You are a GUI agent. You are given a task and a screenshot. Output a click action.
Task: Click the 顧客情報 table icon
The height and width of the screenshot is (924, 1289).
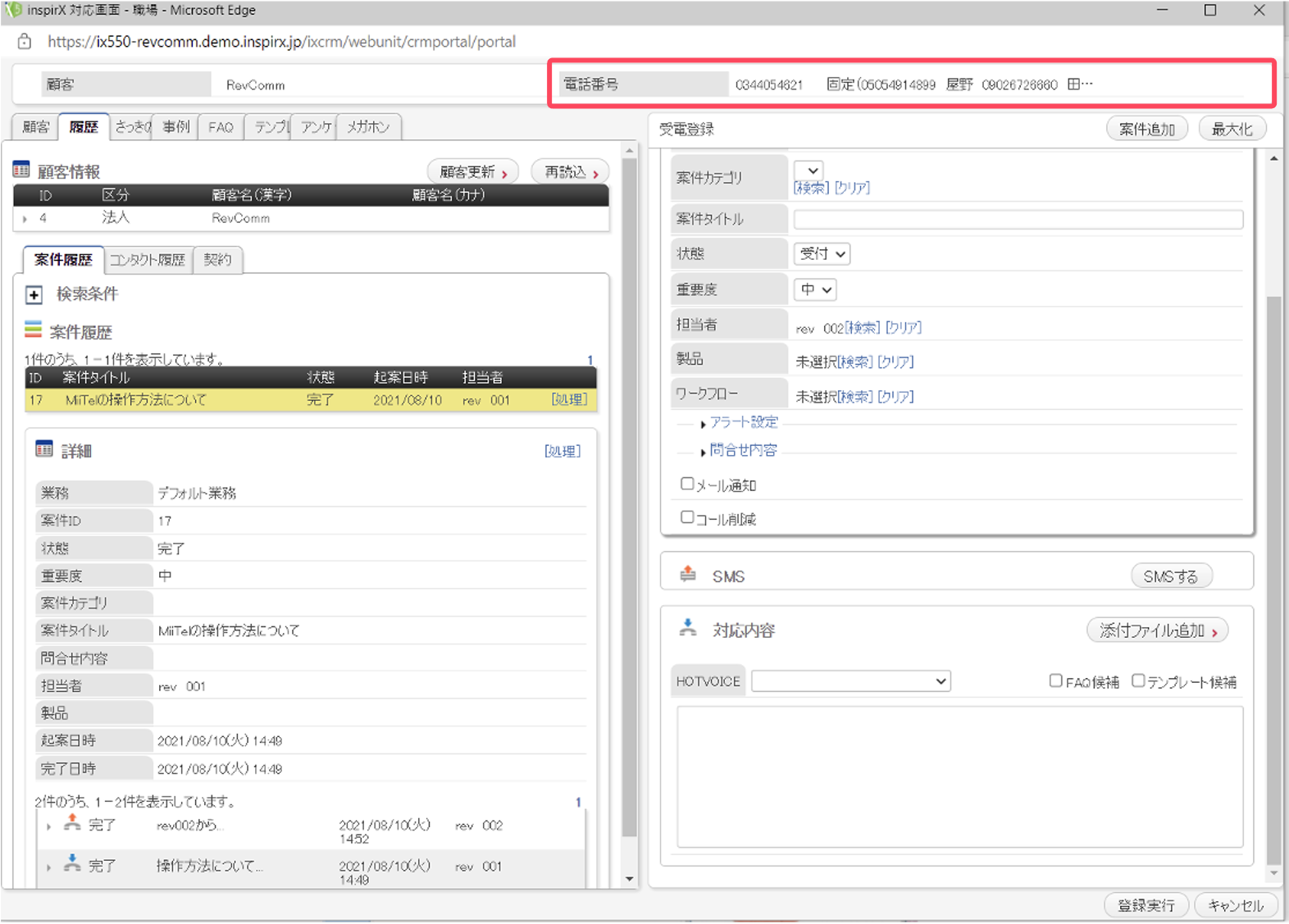(21, 170)
